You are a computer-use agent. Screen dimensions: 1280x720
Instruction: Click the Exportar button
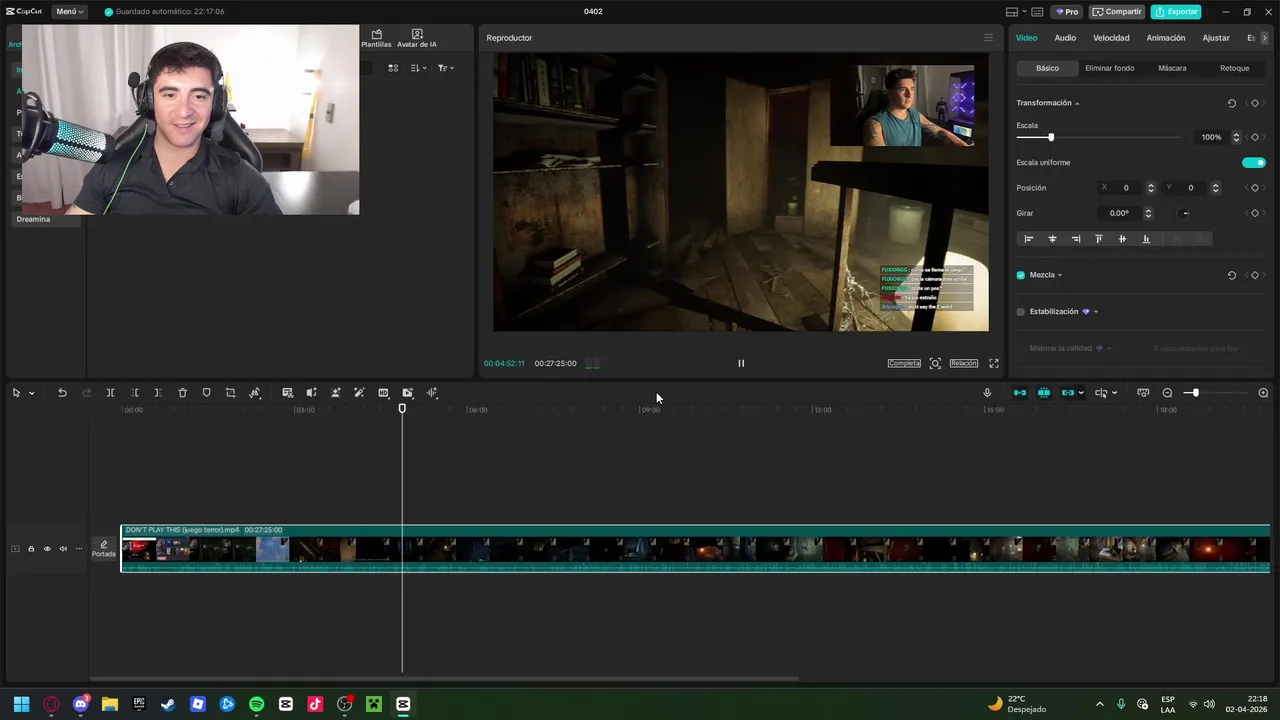tap(1176, 12)
